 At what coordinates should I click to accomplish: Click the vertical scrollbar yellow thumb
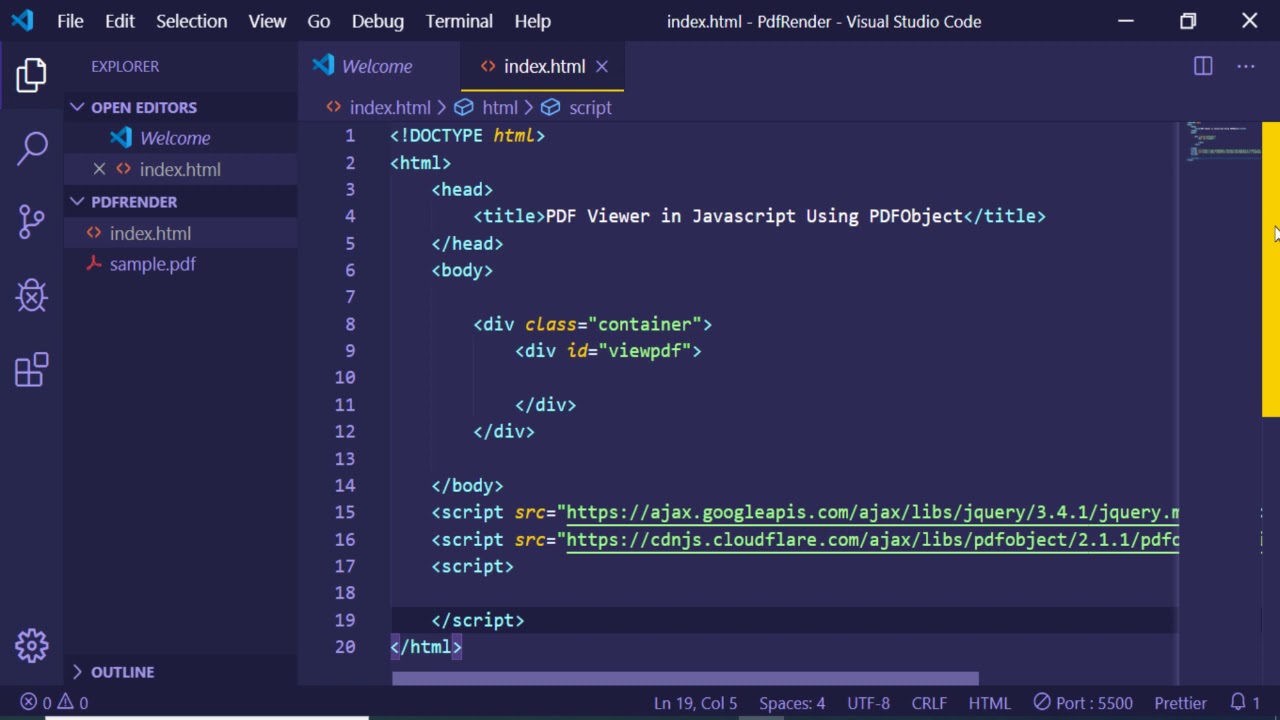tap(1270, 269)
